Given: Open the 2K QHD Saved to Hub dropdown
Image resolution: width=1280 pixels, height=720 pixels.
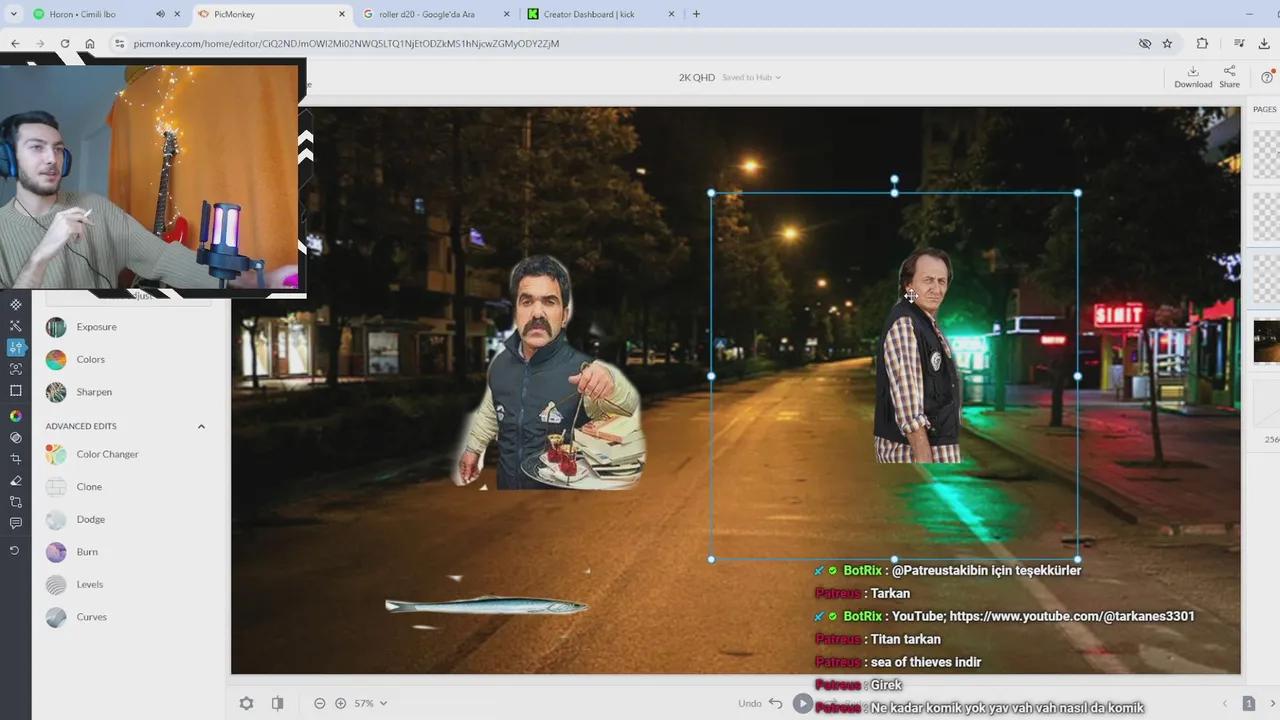Looking at the screenshot, I should pos(730,77).
